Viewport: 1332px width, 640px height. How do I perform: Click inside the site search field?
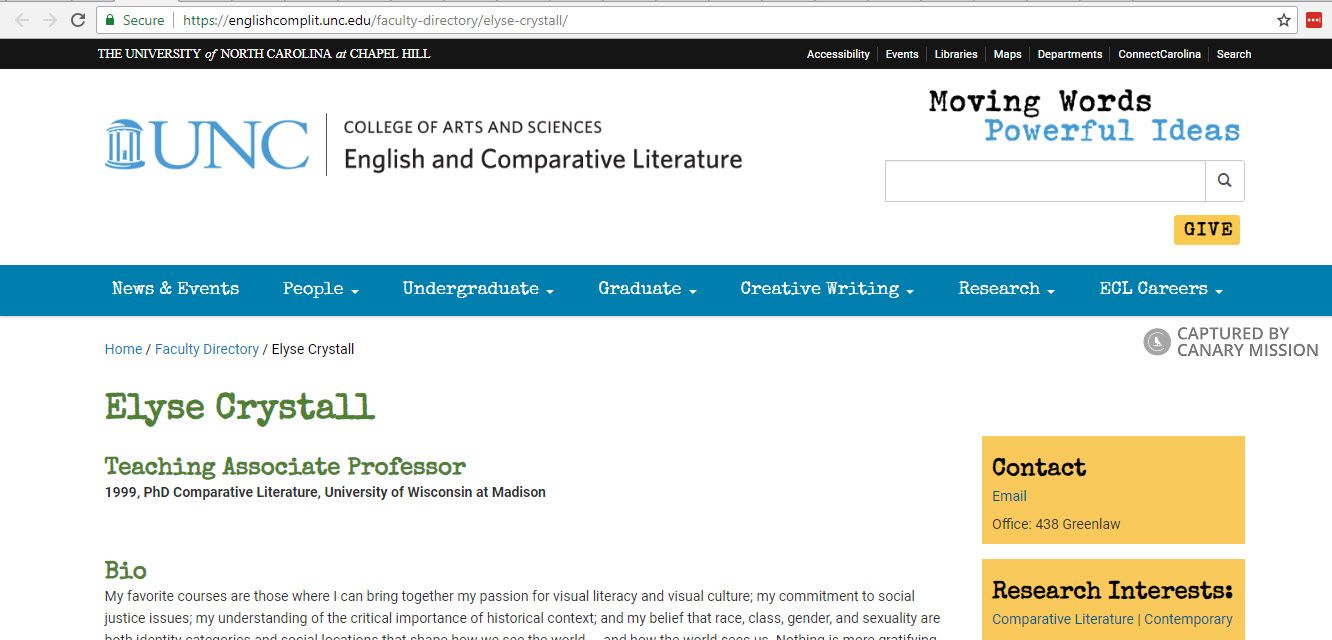point(1045,180)
